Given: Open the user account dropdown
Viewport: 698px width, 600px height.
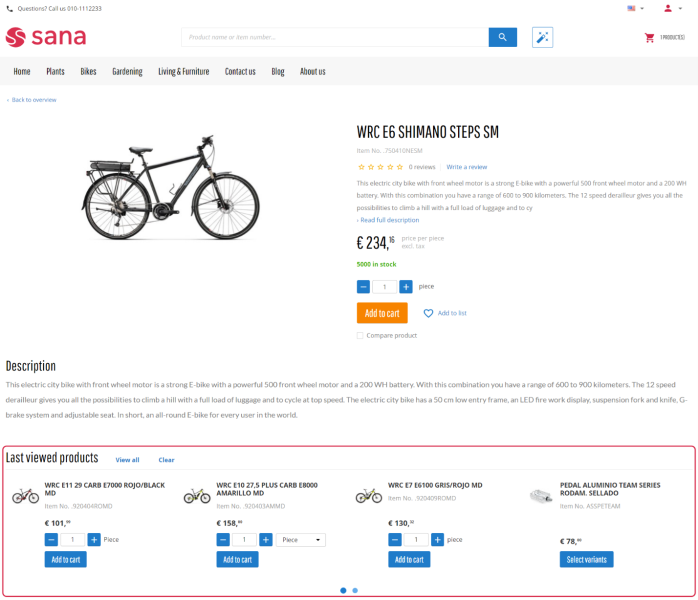Looking at the screenshot, I should (x=669, y=8).
